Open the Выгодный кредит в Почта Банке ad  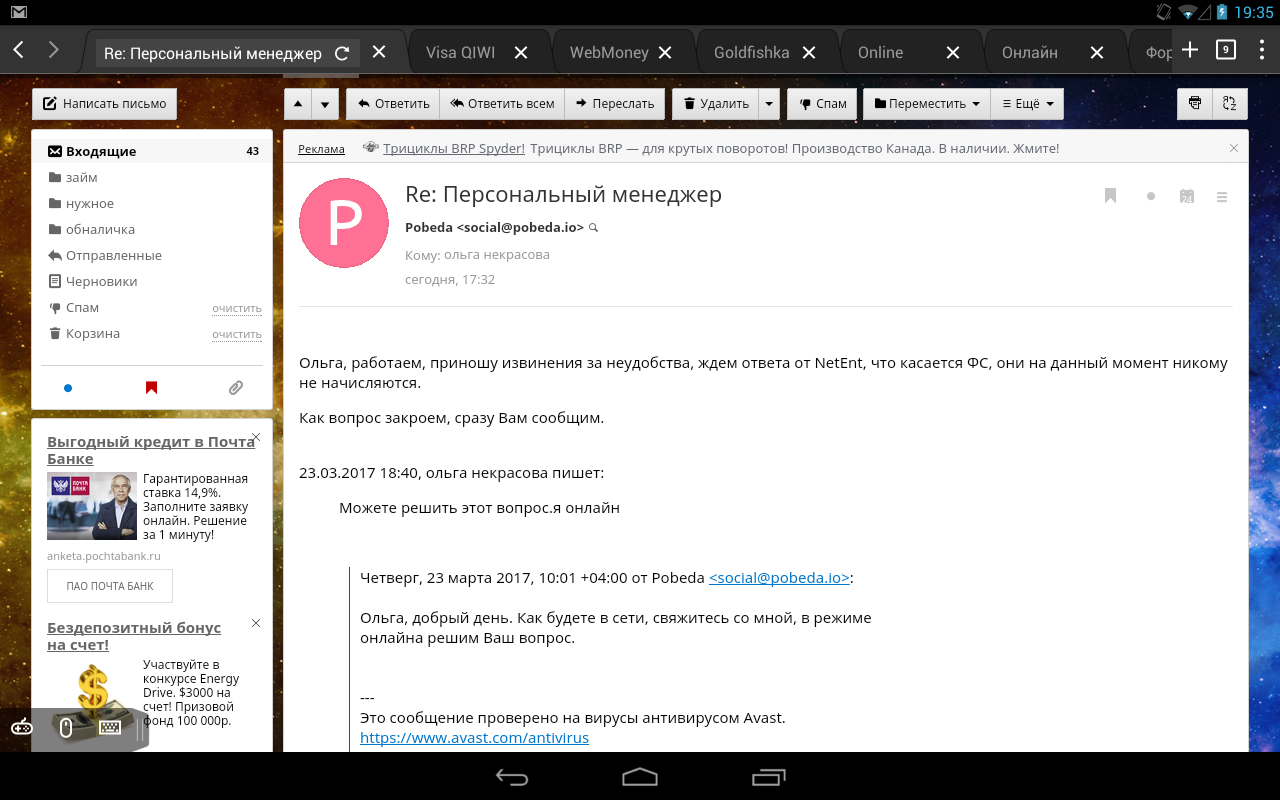point(151,450)
